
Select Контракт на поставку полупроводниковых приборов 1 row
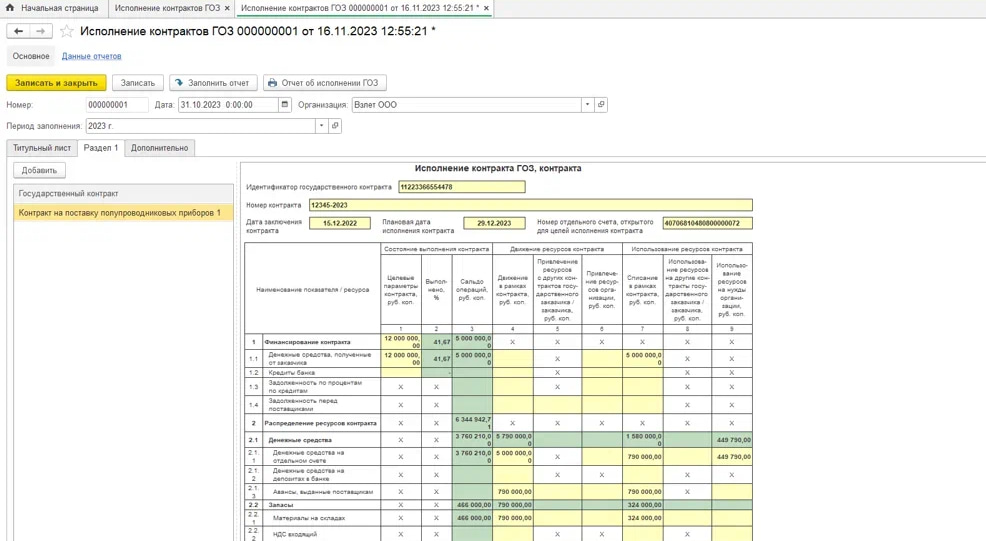coord(123,213)
